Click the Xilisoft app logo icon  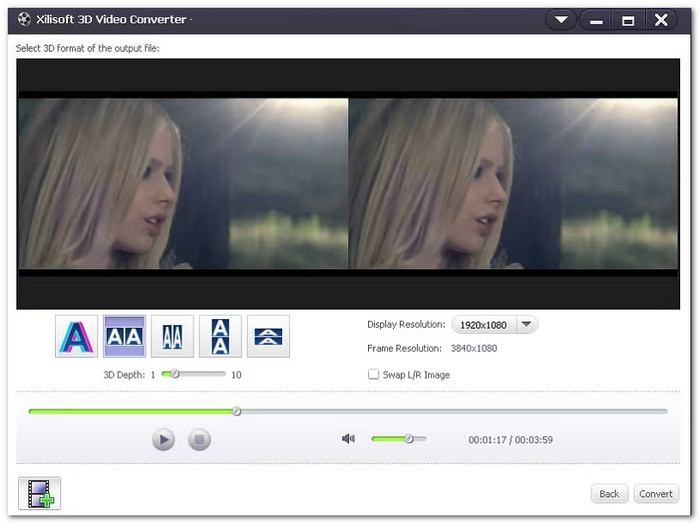coord(24,19)
